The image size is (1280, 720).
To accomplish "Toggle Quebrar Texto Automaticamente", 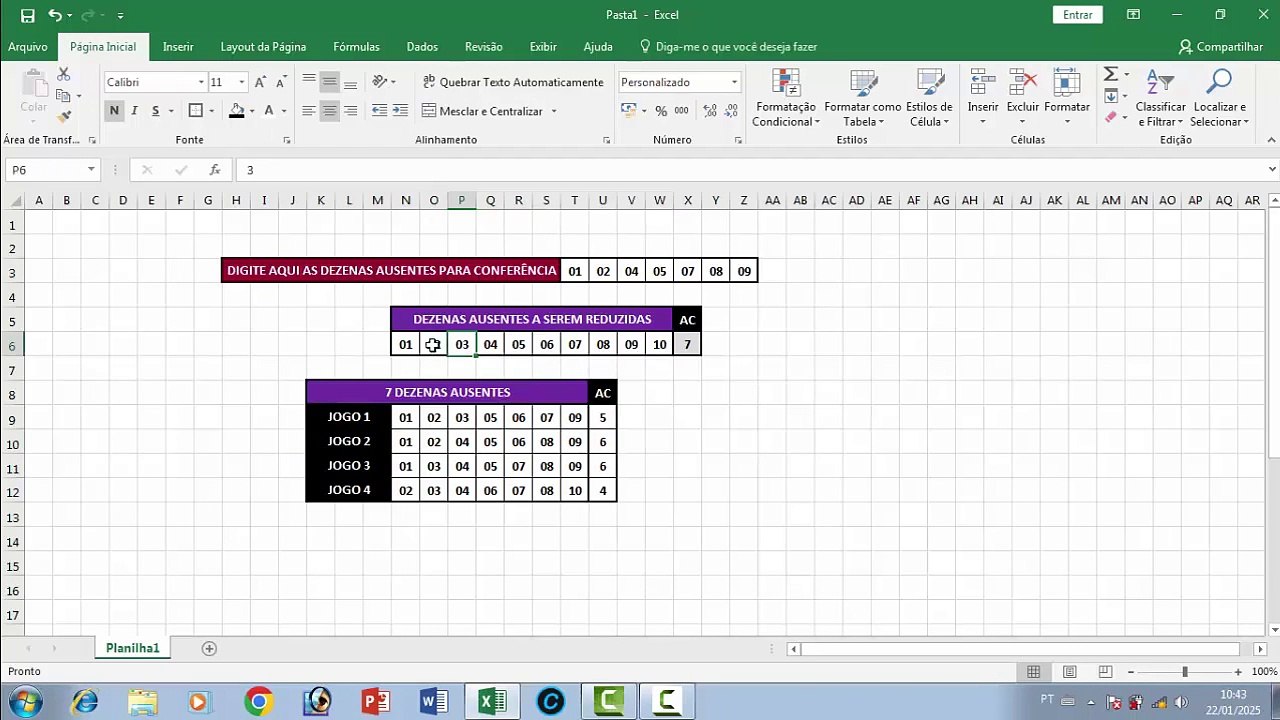I will tap(513, 82).
